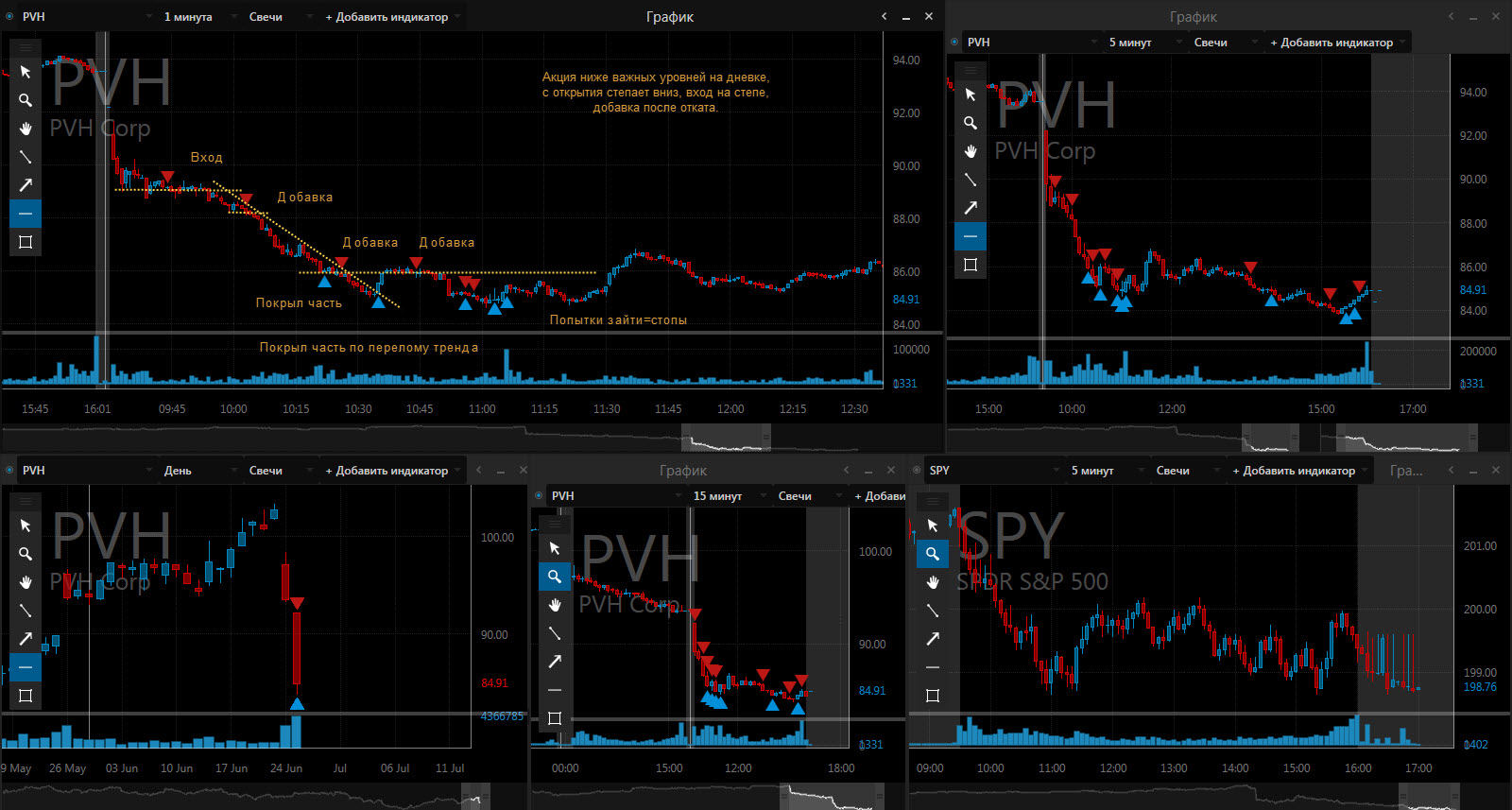Select hand pan tool in PVH 5 минут chart
The image size is (1512, 810).
[x=971, y=151]
